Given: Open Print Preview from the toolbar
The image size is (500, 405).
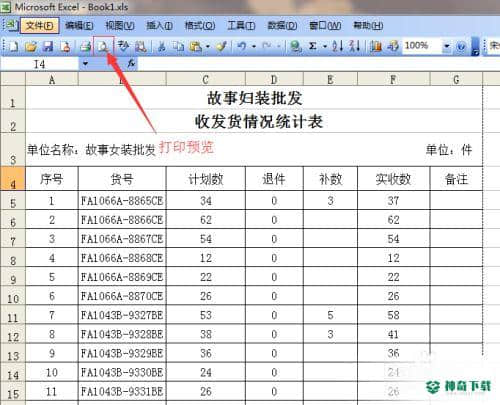Looking at the screenshot, I should 104,46.
